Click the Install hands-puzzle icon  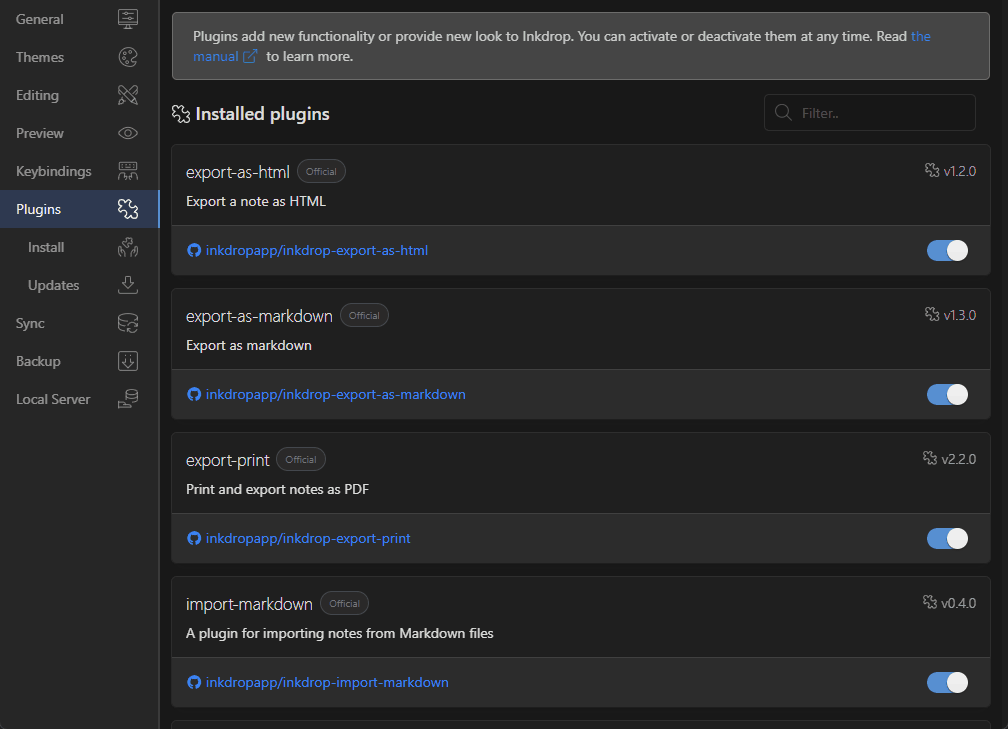click(x=128, y=247)
